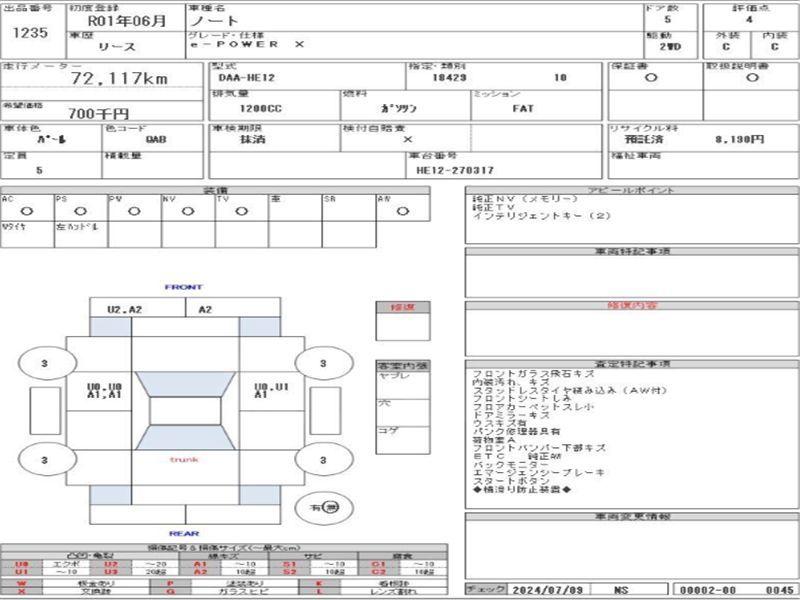The image size is (800, 600).
Task: Select the 外装 exterior grade C
Action: [x=726, y=46]
